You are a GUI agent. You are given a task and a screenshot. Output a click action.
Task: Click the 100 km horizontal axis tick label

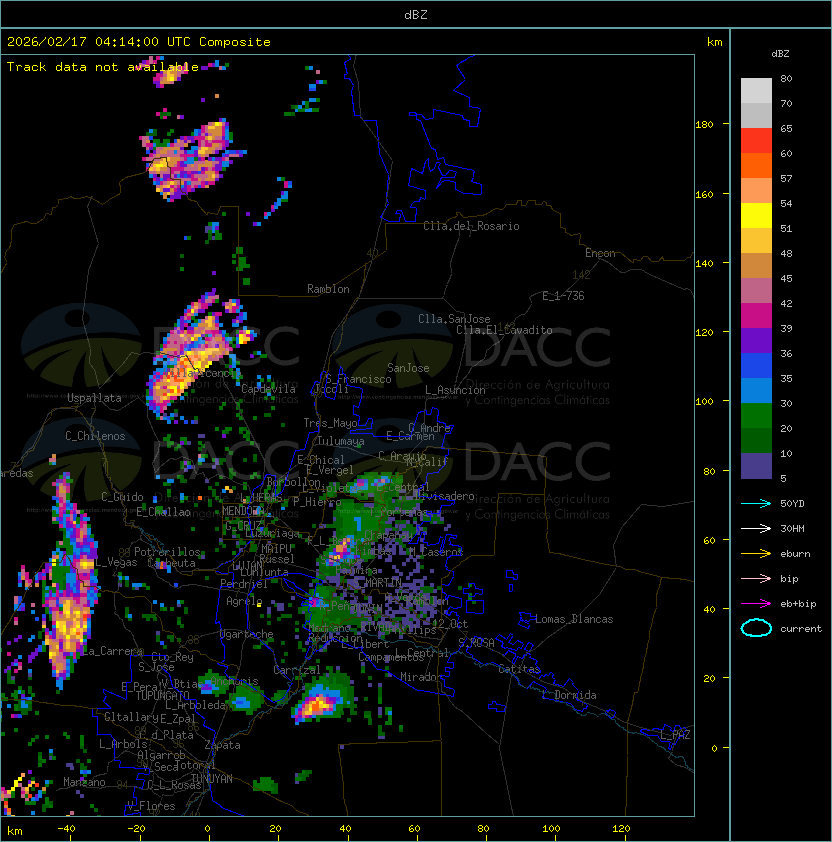(x=551, y=829)
